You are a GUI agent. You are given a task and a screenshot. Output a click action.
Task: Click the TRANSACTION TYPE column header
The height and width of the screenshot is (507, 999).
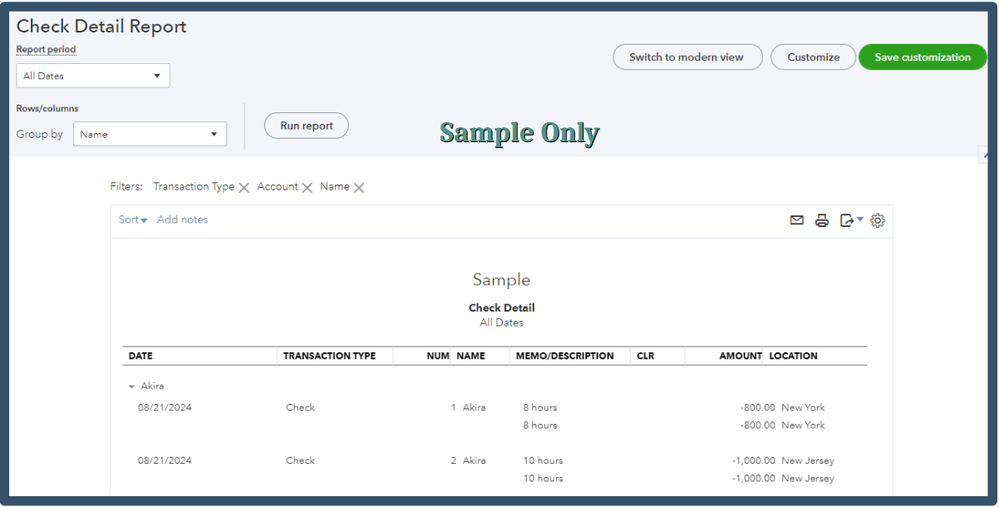(329, 356)
